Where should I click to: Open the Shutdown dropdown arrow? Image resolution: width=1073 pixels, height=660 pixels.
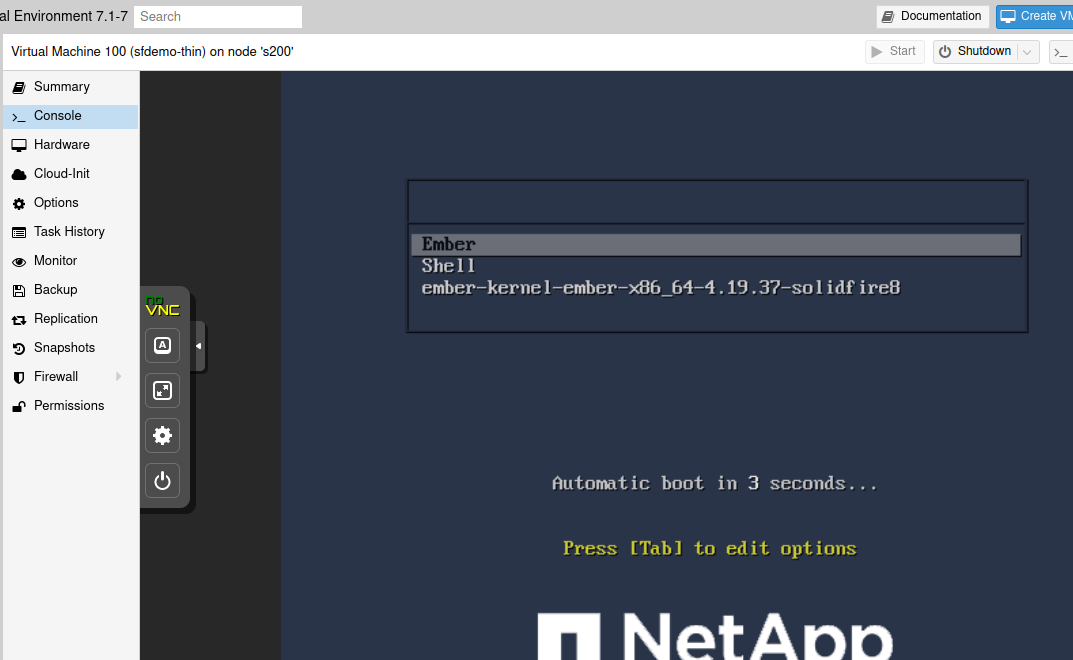(1028, 52)
